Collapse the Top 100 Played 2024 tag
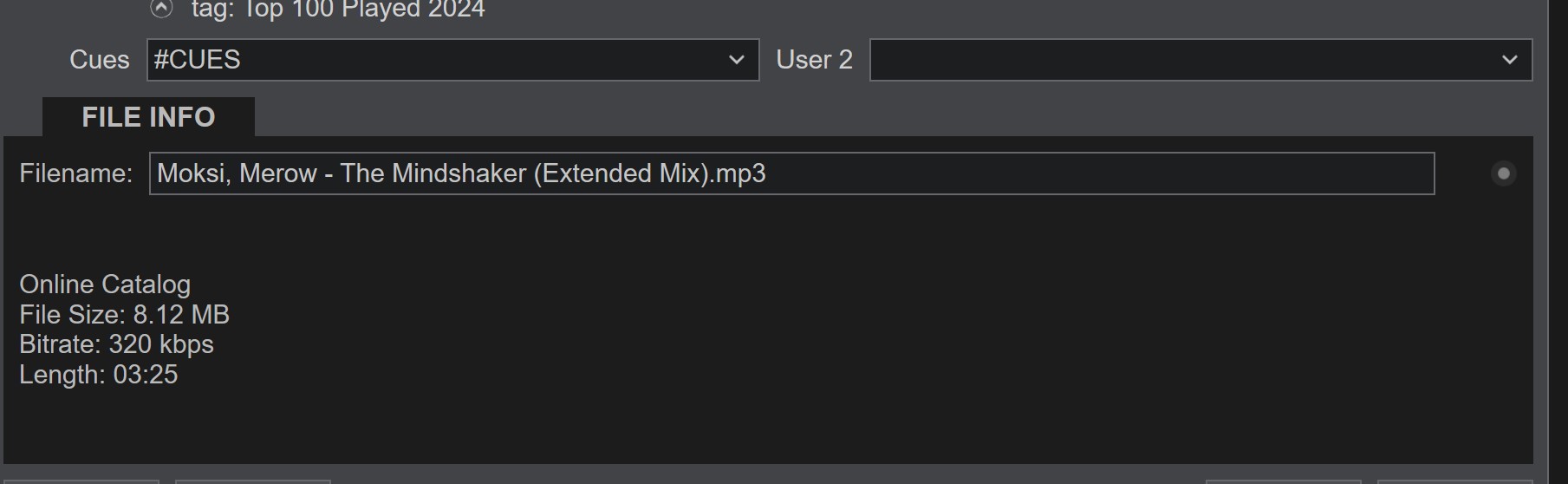The image size is (1568, 484). (x=161, y=9)
